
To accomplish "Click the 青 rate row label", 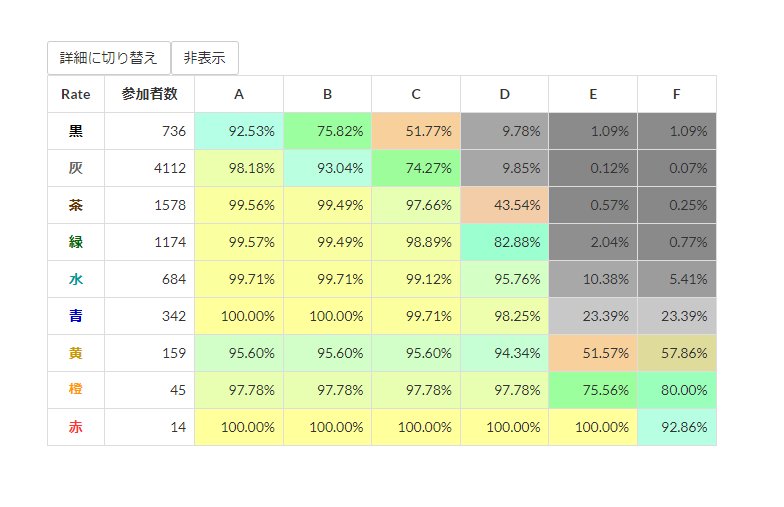I will tap(76, 316).
